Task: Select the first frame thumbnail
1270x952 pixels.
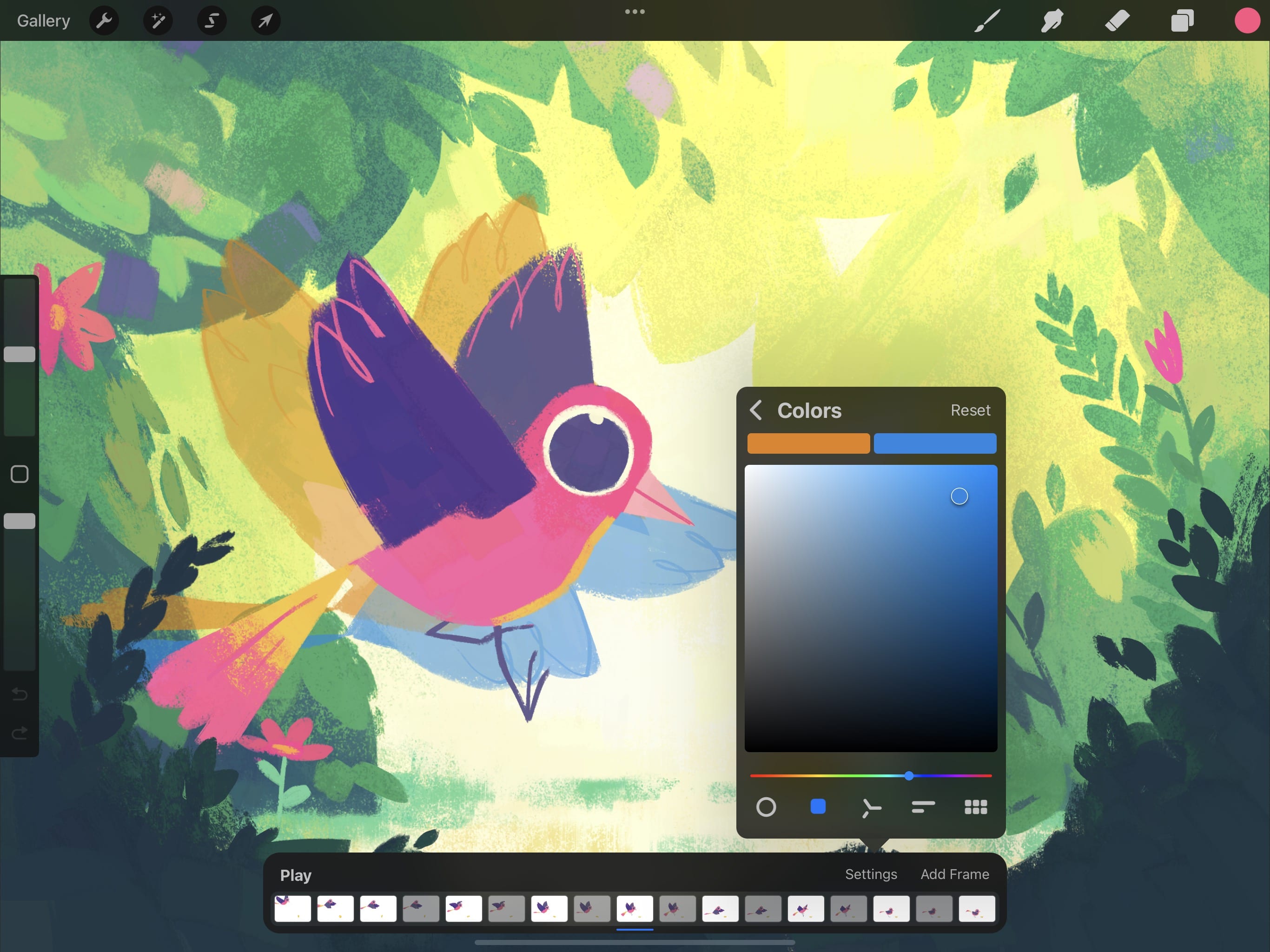Action: tap(293, 908)
